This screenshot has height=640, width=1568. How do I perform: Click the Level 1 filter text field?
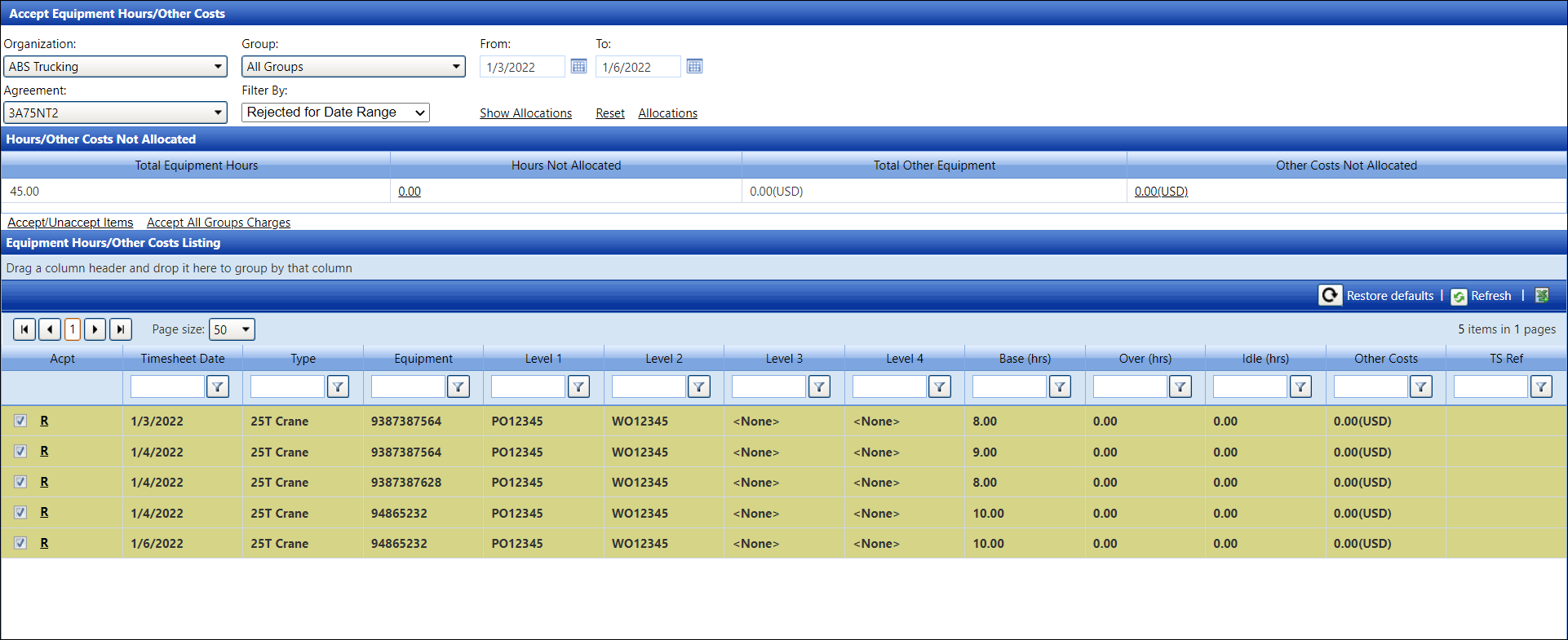click(x=528, y=387)
